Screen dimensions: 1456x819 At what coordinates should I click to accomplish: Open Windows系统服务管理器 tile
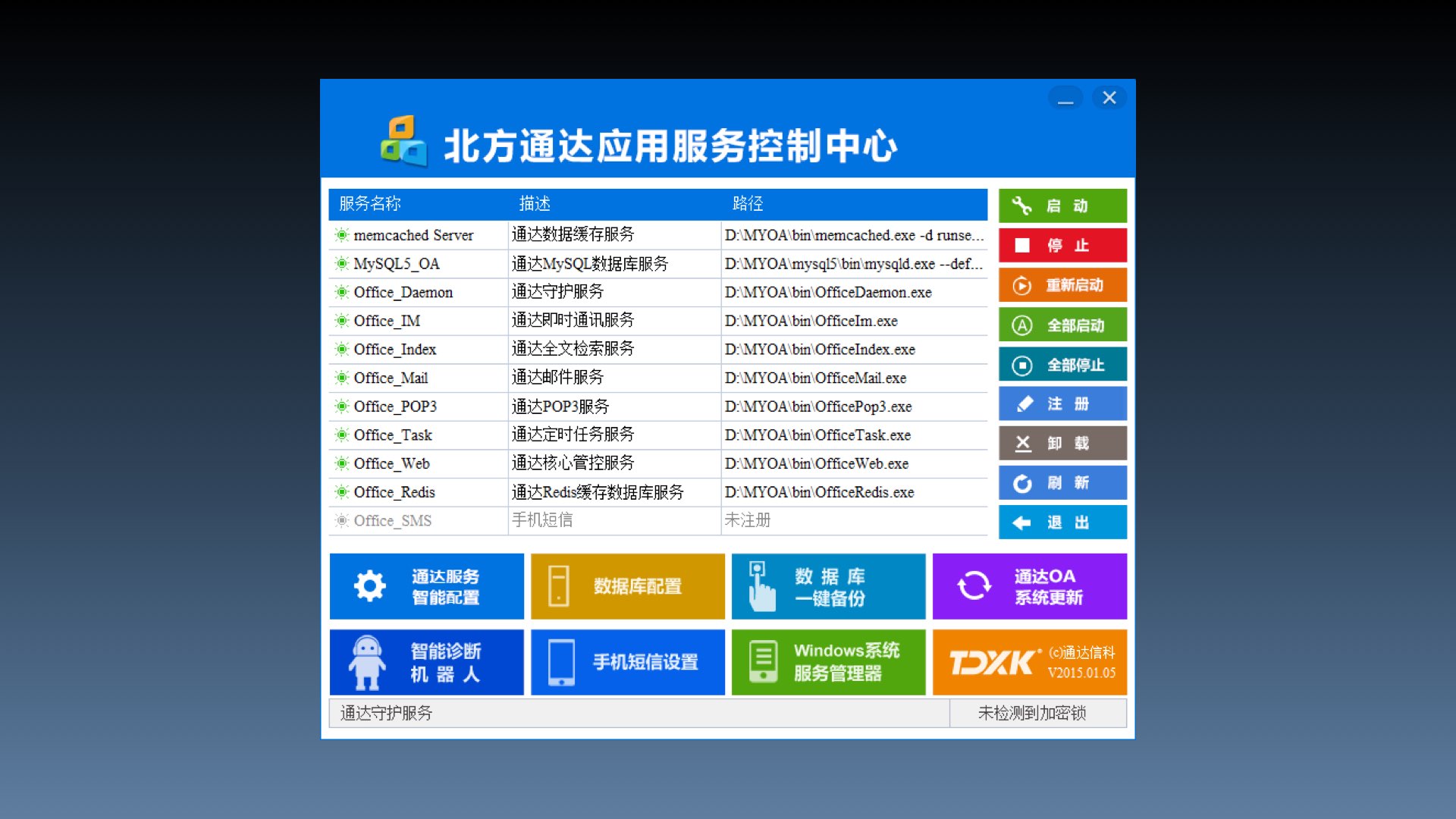(x=829, y=662)
